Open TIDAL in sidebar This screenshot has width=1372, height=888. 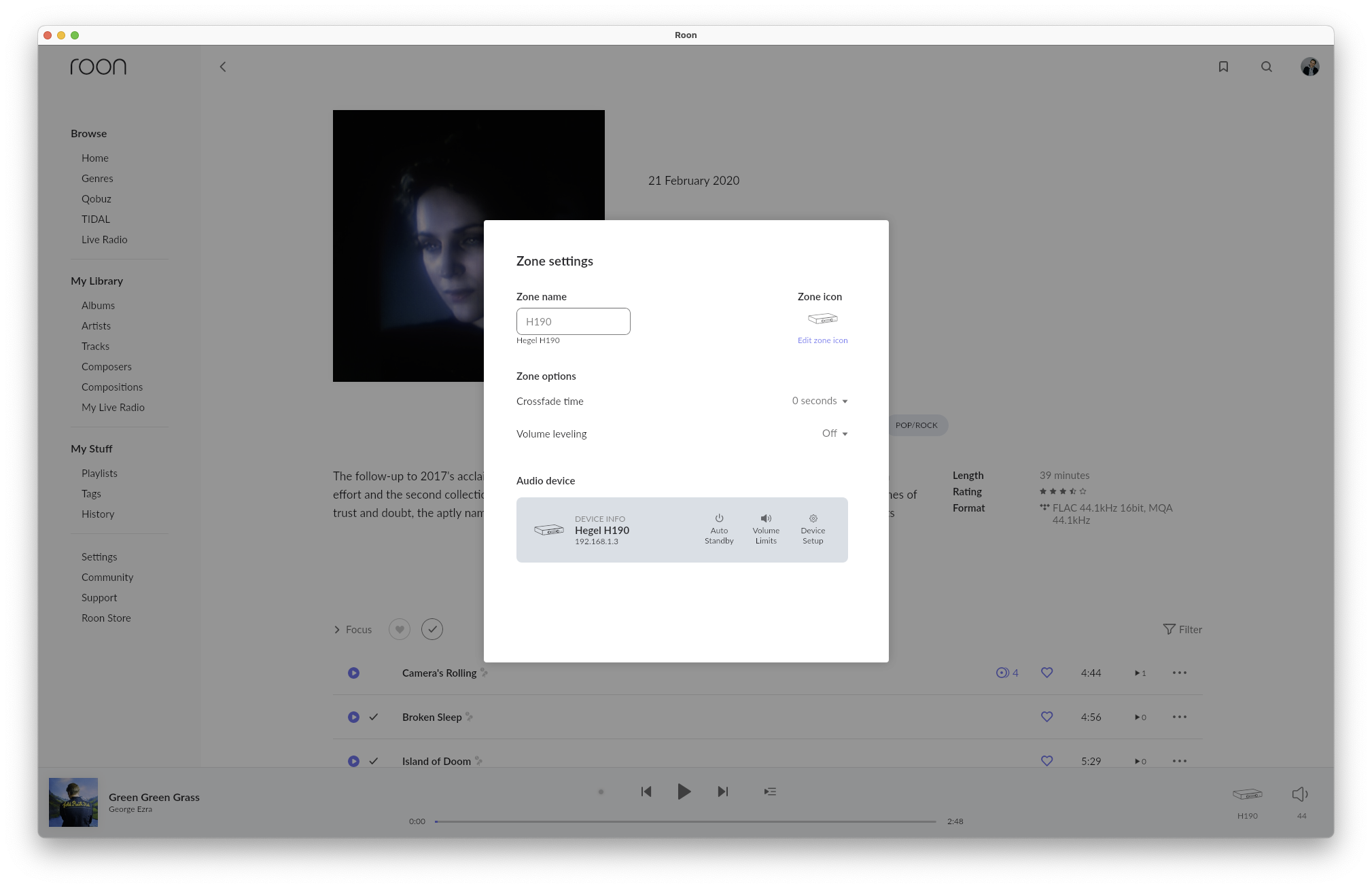96,219
